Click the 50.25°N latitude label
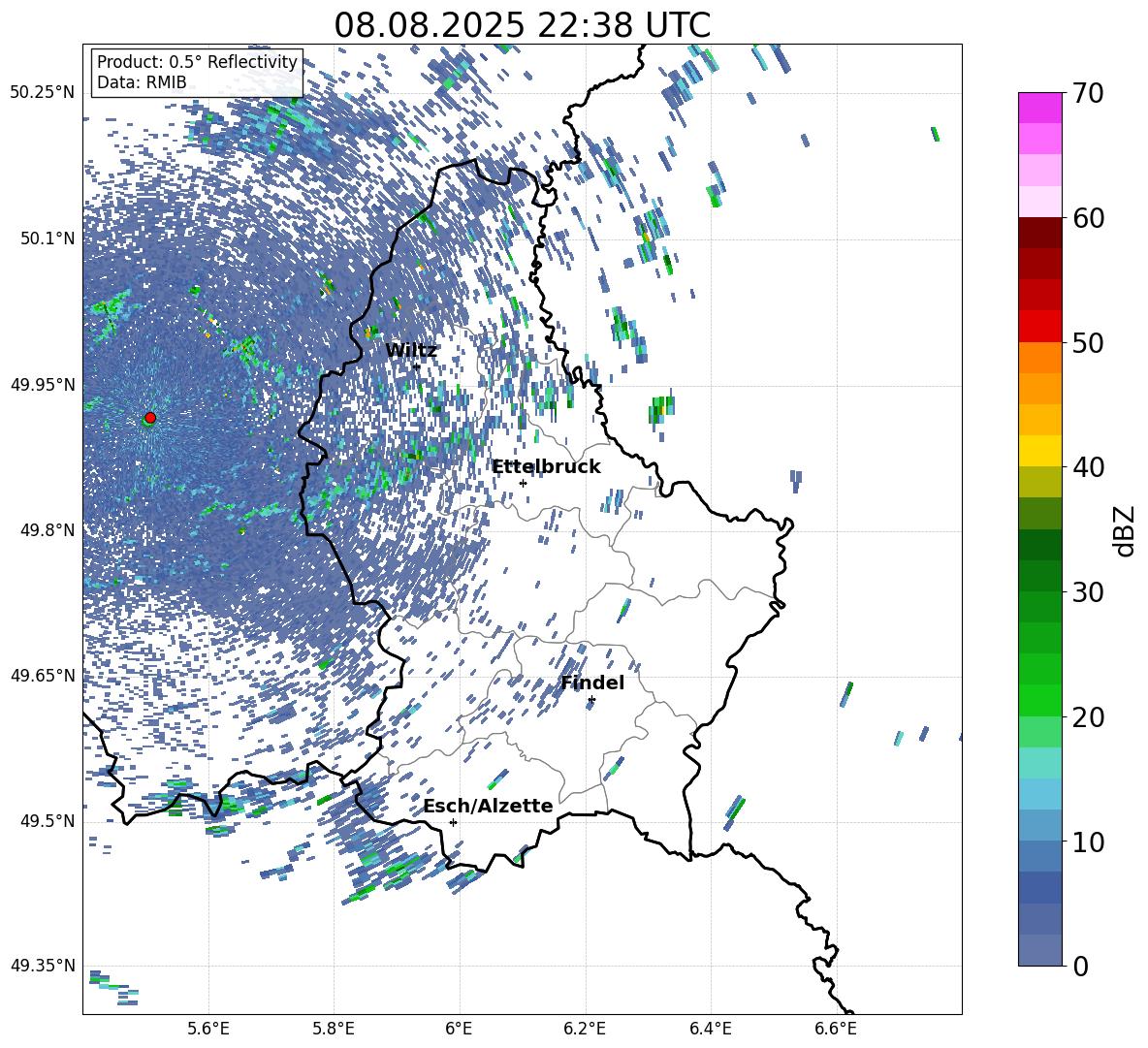The width and height of the screenshot is (1148, 1048). pyautogui.click(x=43, y=93)
